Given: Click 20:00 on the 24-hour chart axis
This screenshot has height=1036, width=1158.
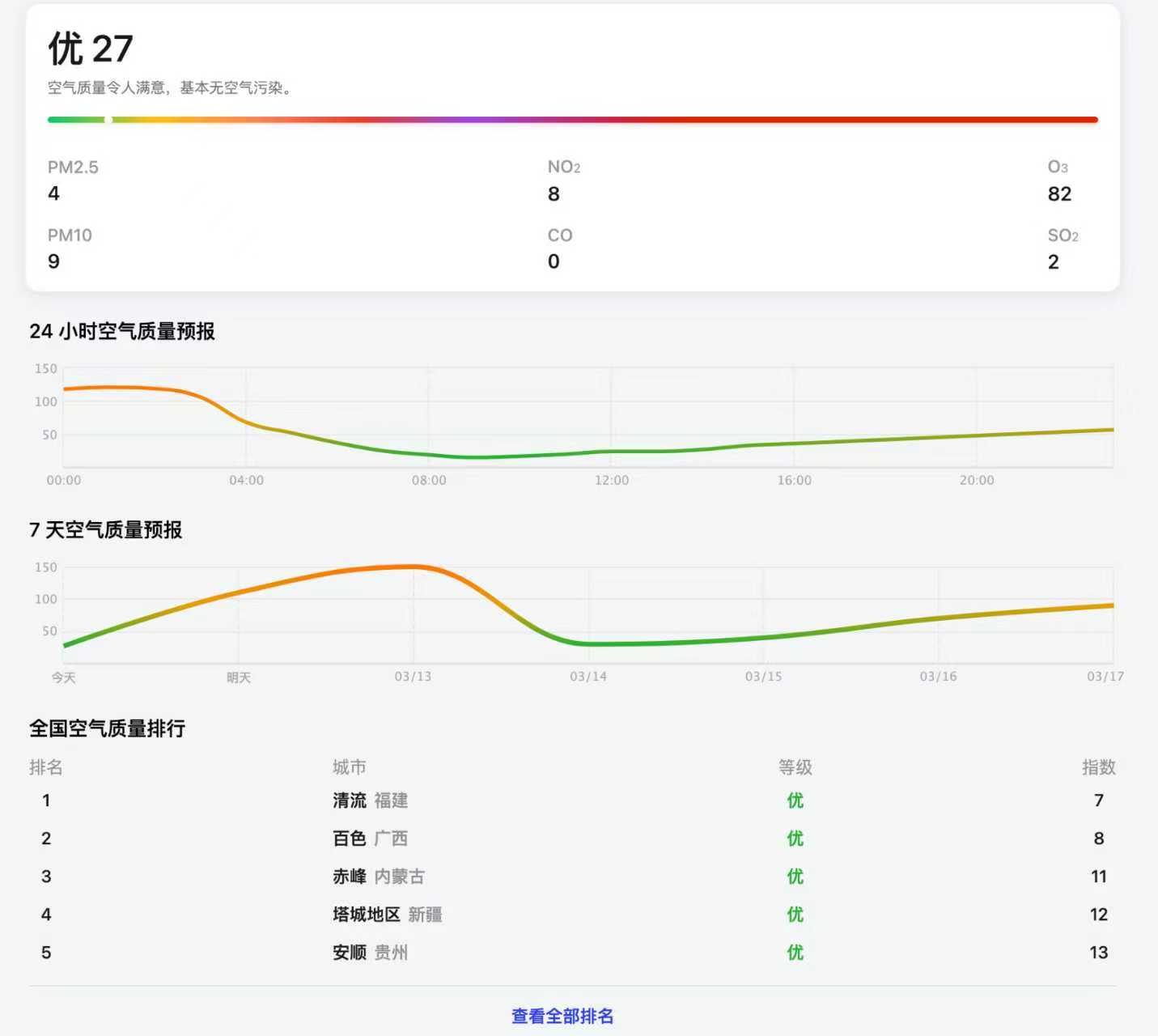Looking at the screenshot, I should click(x=977, y=480).
